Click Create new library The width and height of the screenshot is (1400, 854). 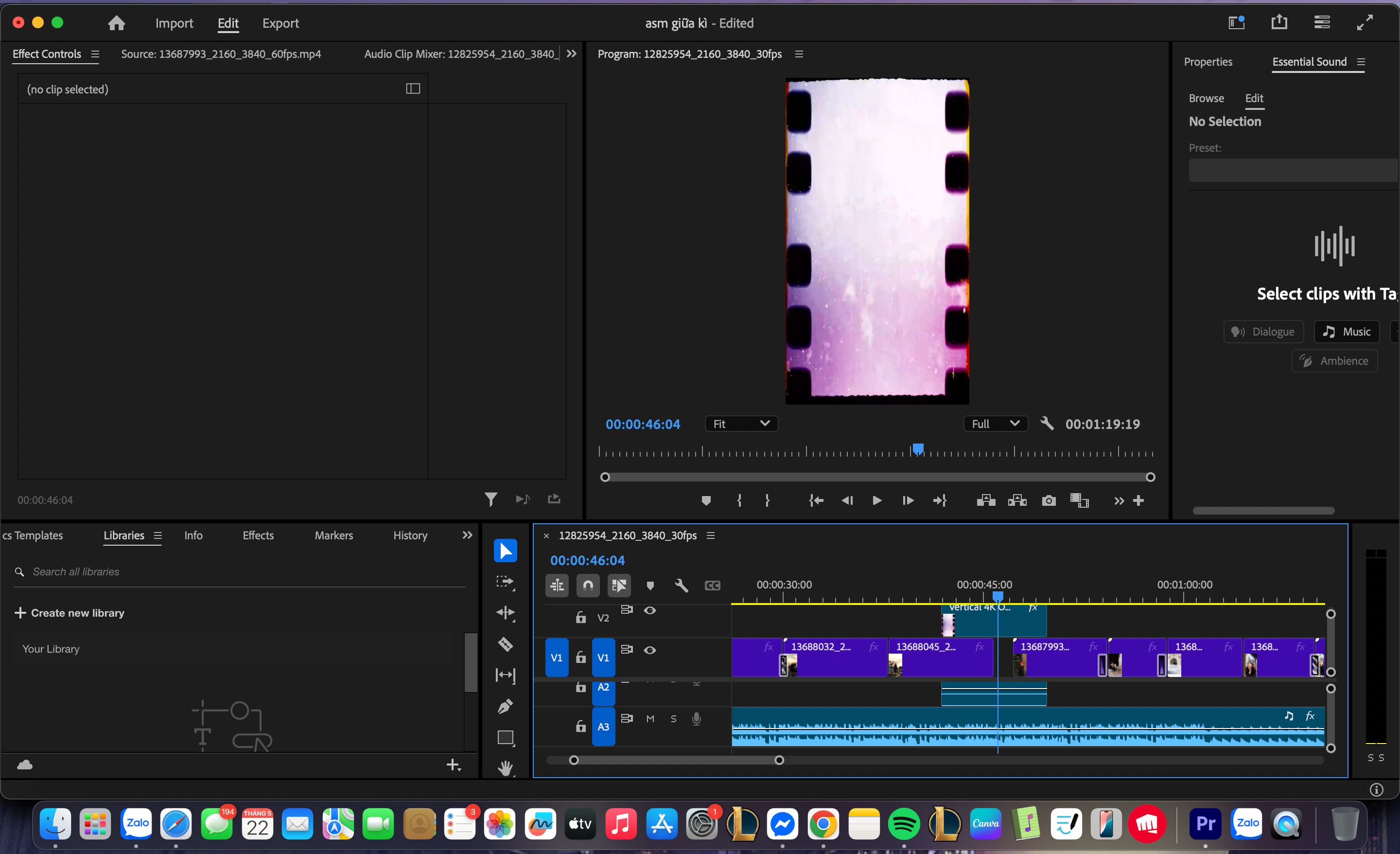pyautogui.click(x=70, y=612)
